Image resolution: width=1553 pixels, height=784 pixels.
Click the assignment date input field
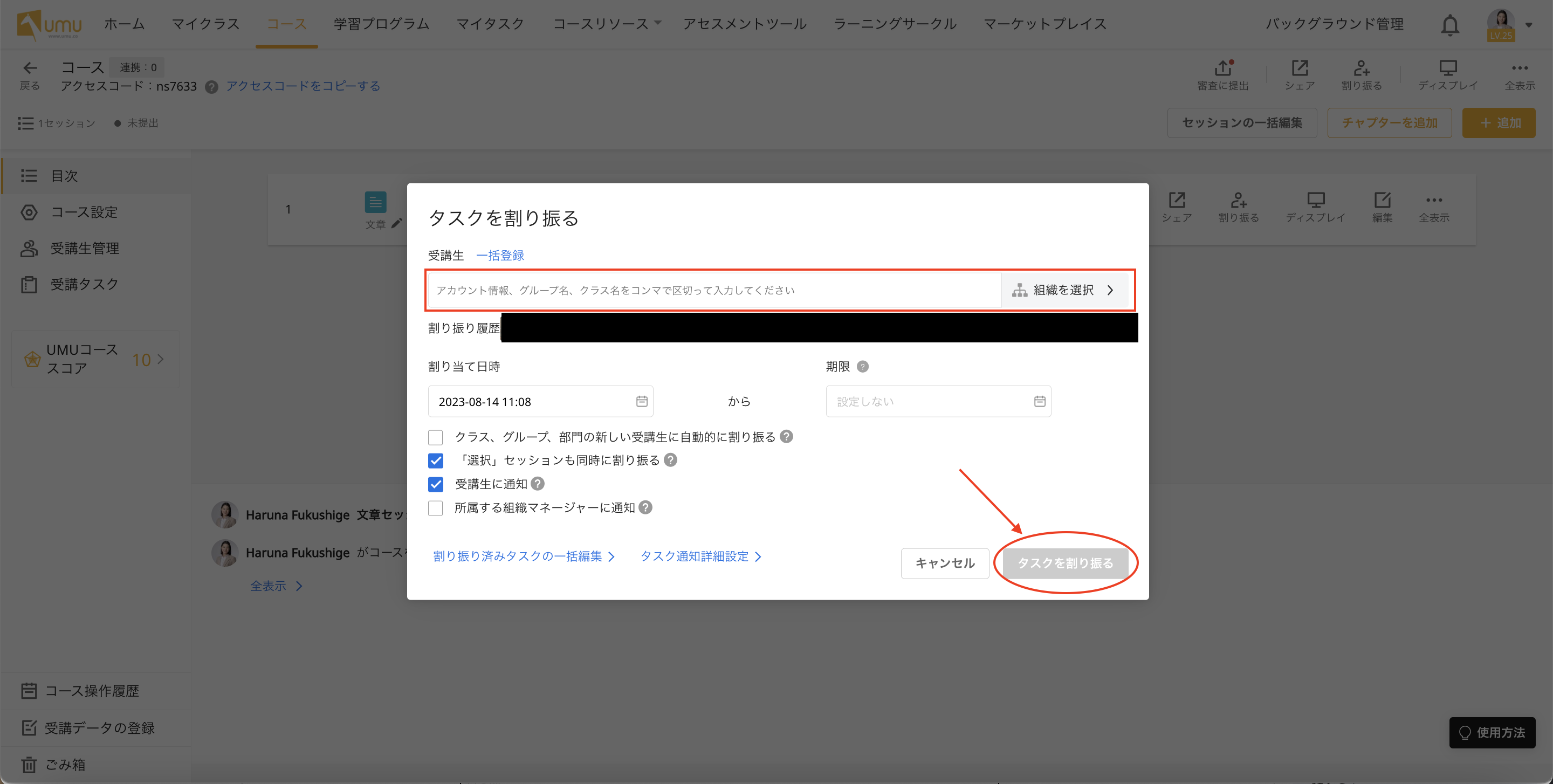point(540,400)
